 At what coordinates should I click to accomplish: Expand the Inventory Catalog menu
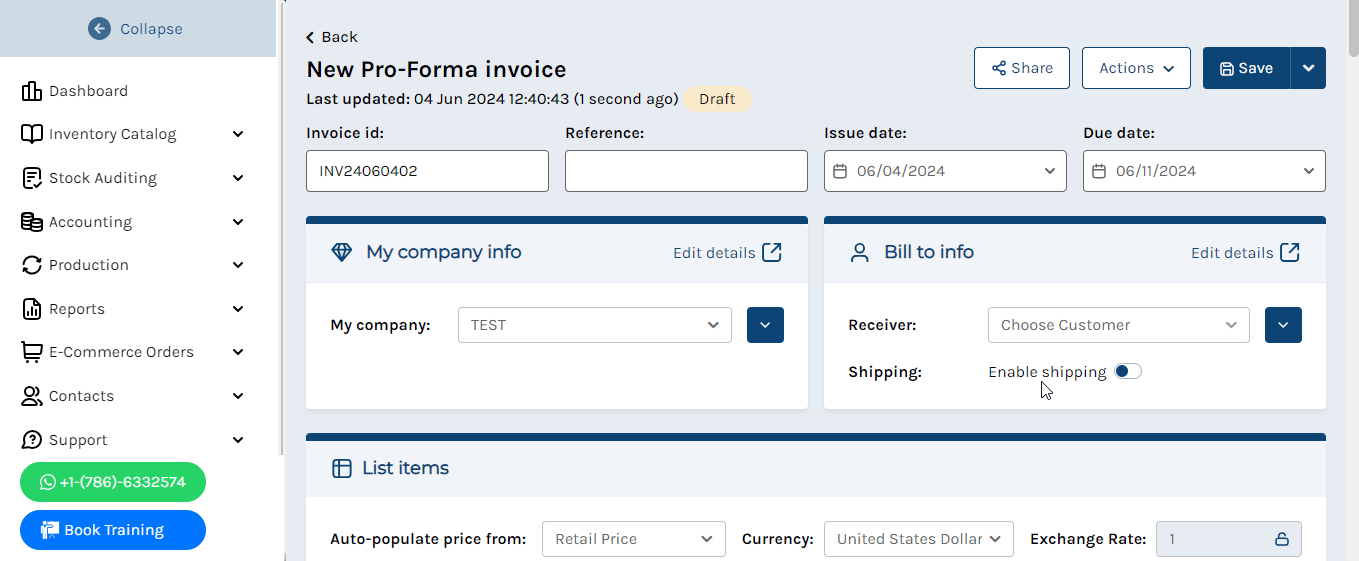click(133, 134)
